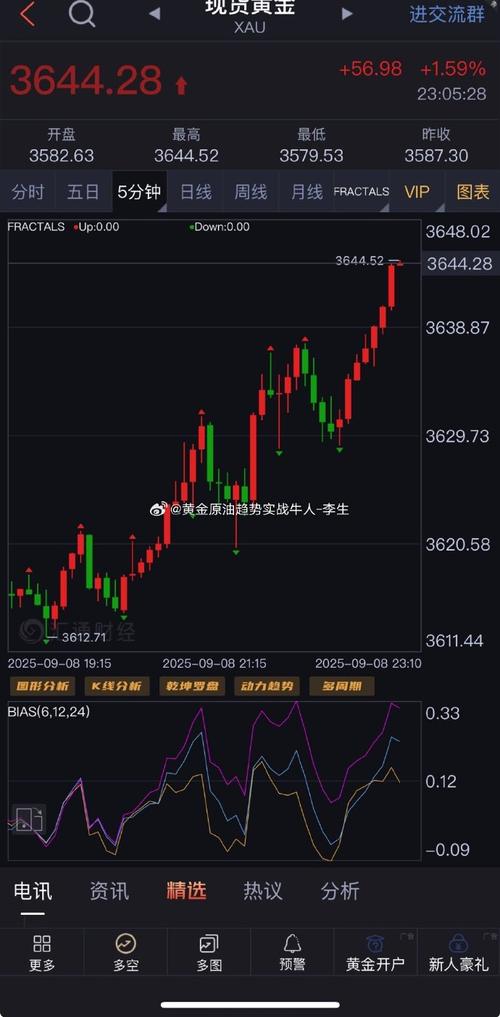Screen dimensions: 500x1017
Task: Open the FRACTALS indicator dropdown
Action: pos(362,191)
